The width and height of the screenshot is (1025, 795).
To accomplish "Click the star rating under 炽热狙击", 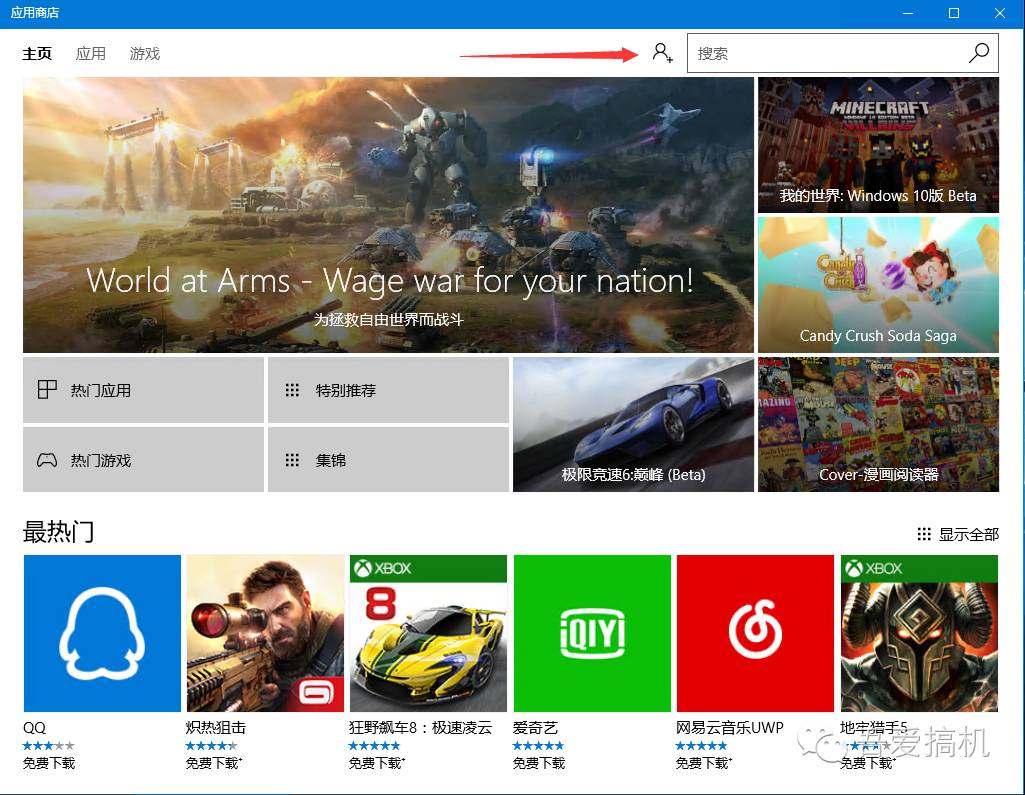I will click(211, 745).
